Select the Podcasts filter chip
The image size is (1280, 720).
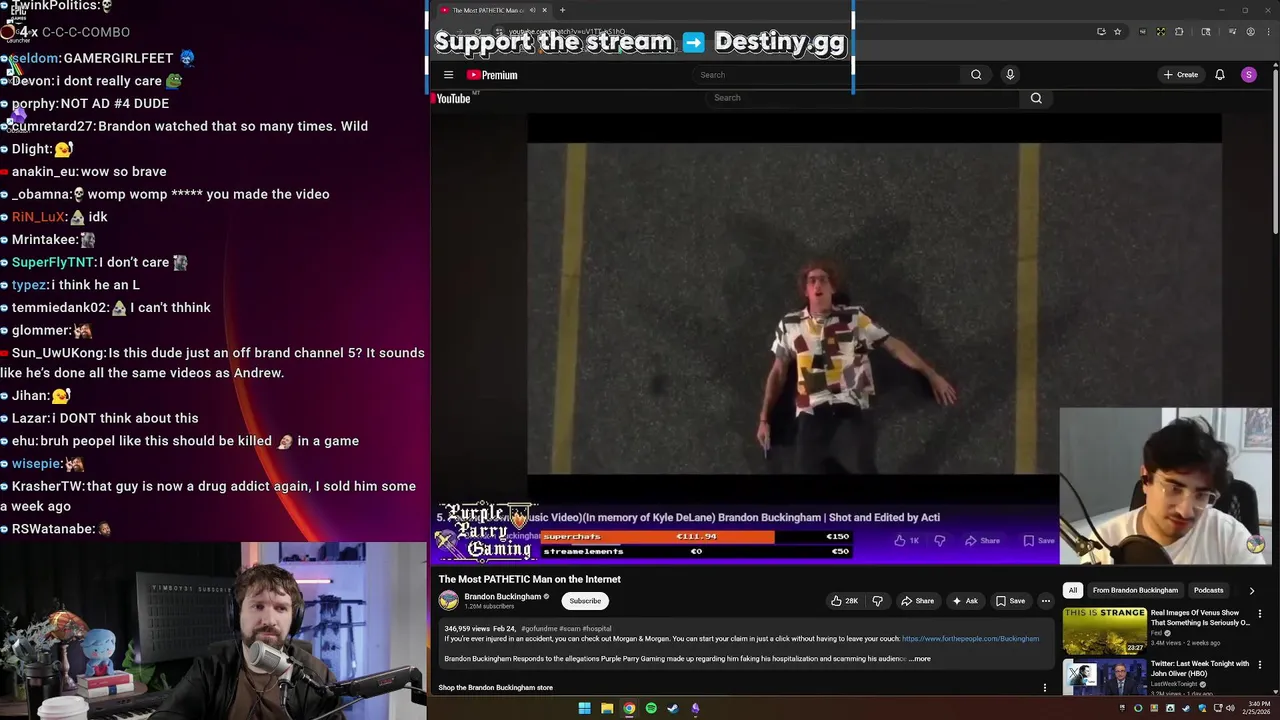[1208, 590]
